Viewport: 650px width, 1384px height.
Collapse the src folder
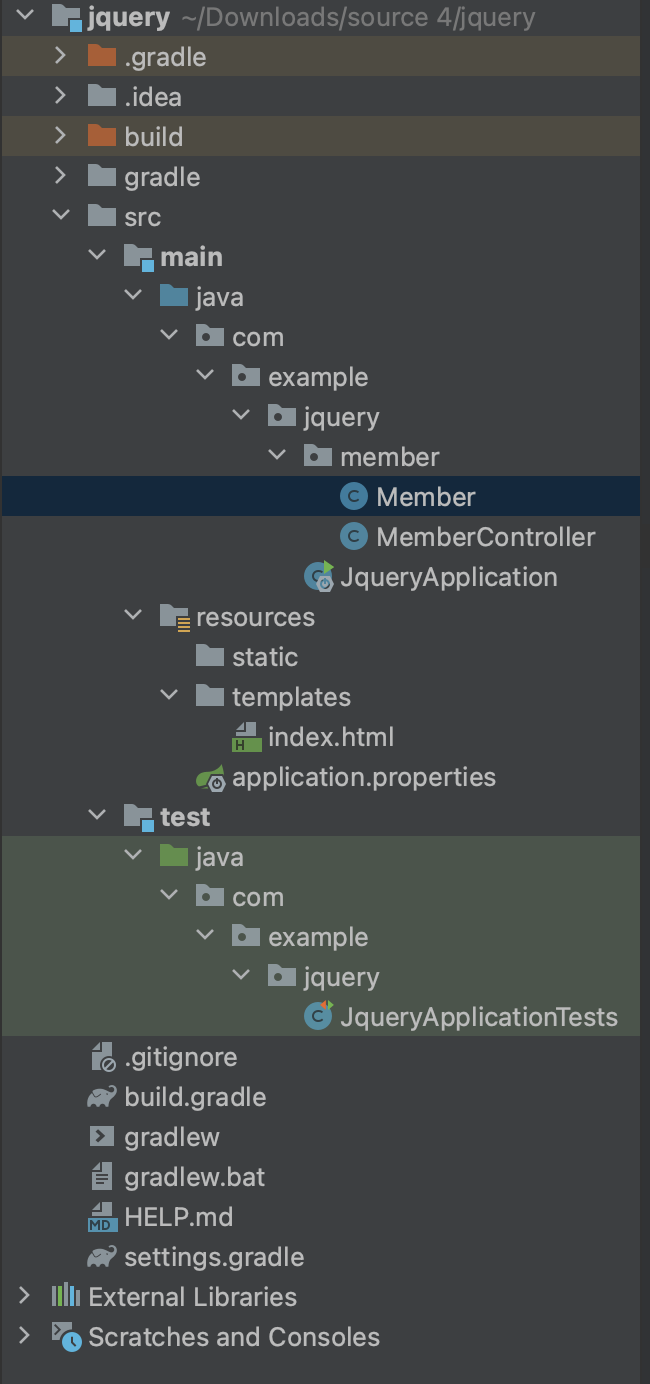coord(60,217)
